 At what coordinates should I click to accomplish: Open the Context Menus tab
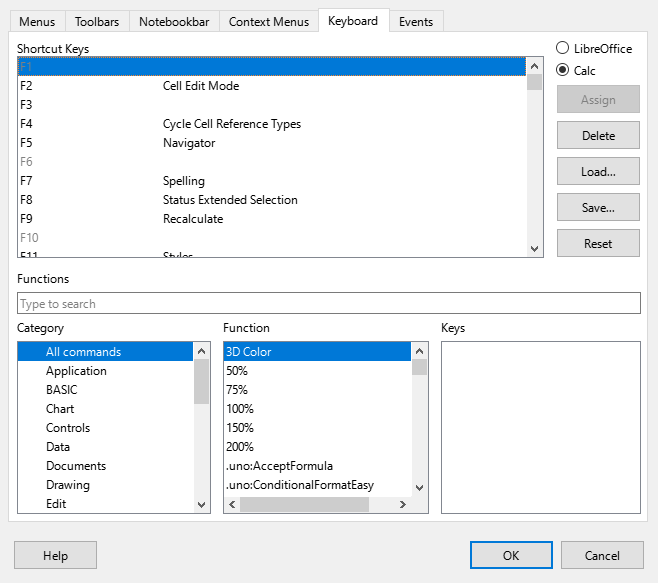click(x=269, y=21)
